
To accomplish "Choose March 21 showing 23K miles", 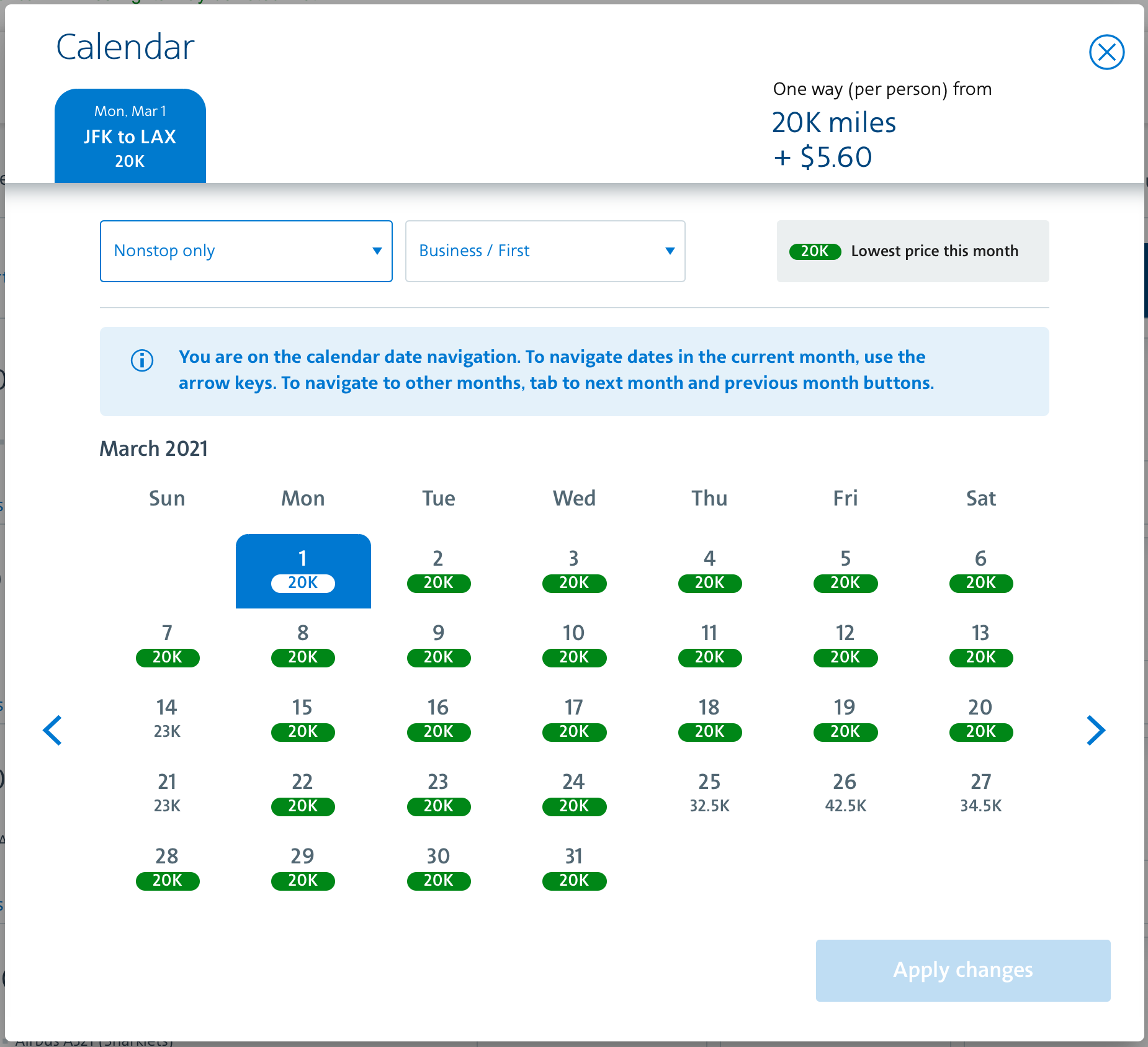I will (166, 793).
